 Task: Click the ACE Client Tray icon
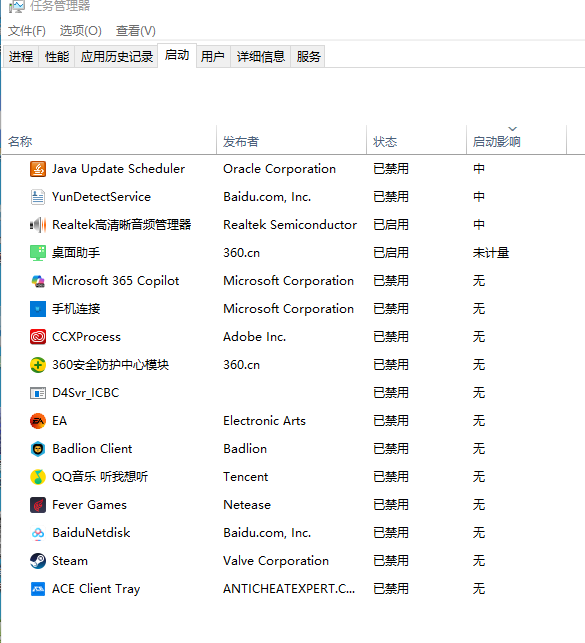click(38, 589)
